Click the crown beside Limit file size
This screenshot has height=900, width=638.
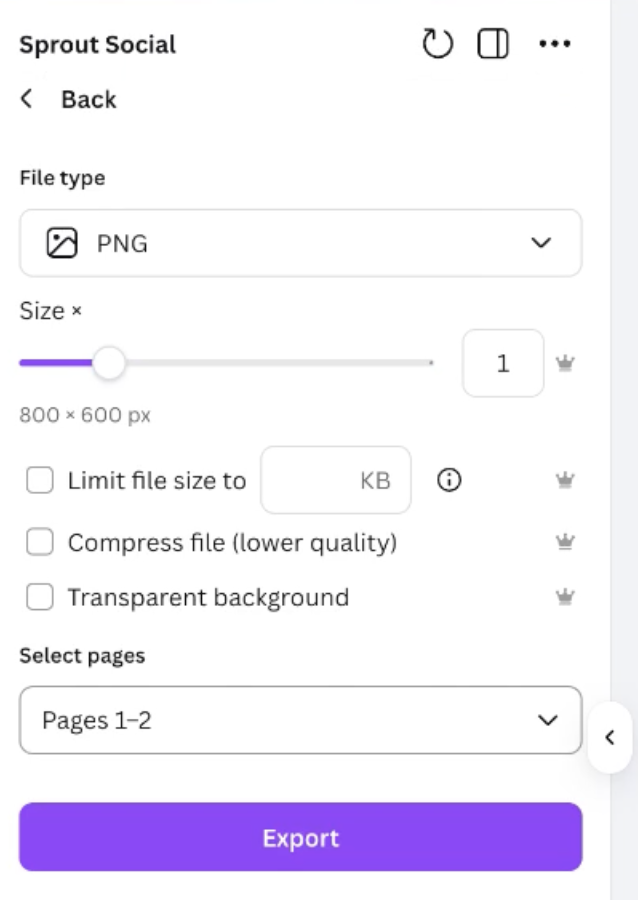coord(565,479)
